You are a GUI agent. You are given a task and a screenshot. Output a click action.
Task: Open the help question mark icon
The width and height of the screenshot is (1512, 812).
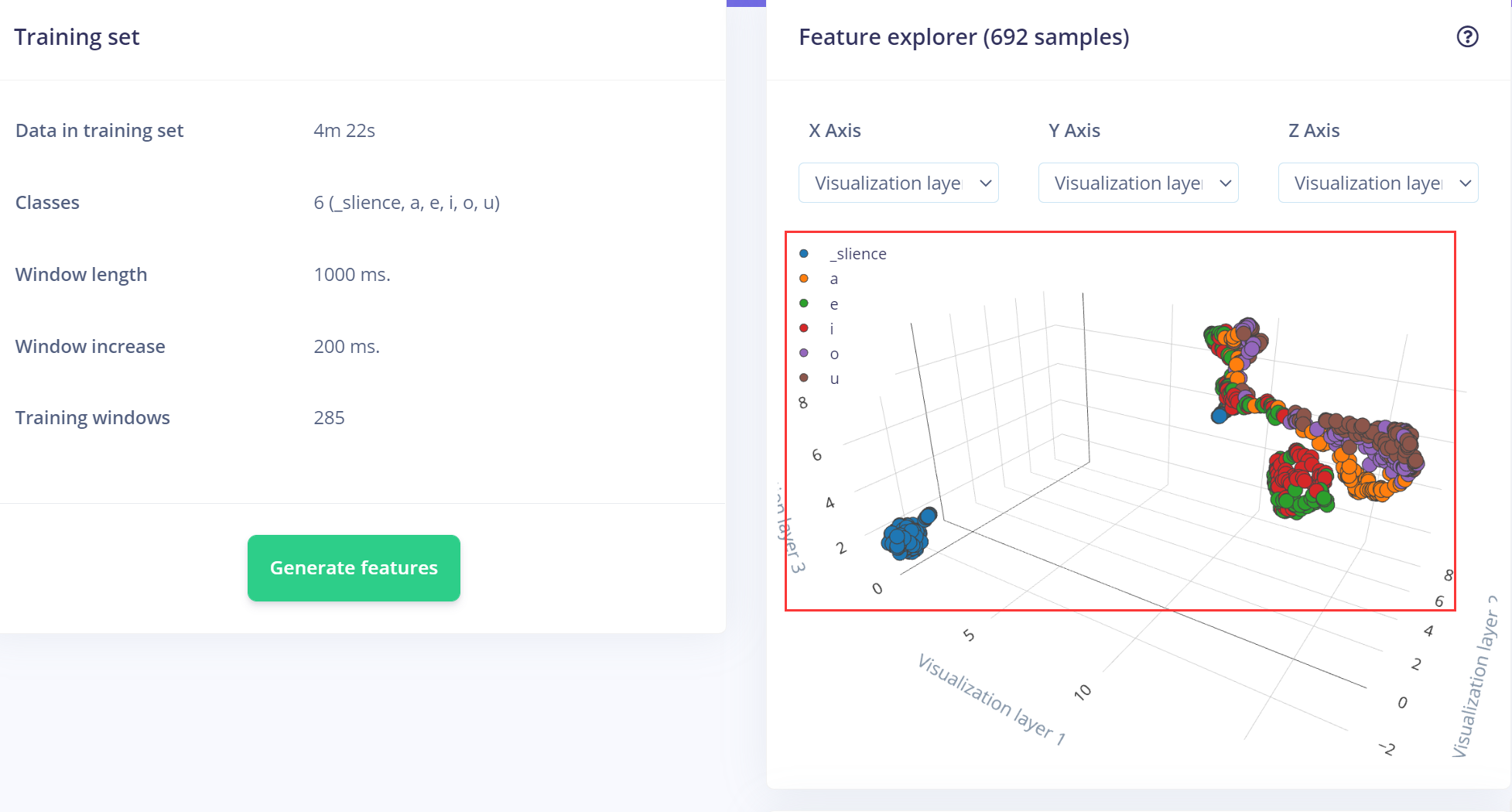coord(1467,36)
